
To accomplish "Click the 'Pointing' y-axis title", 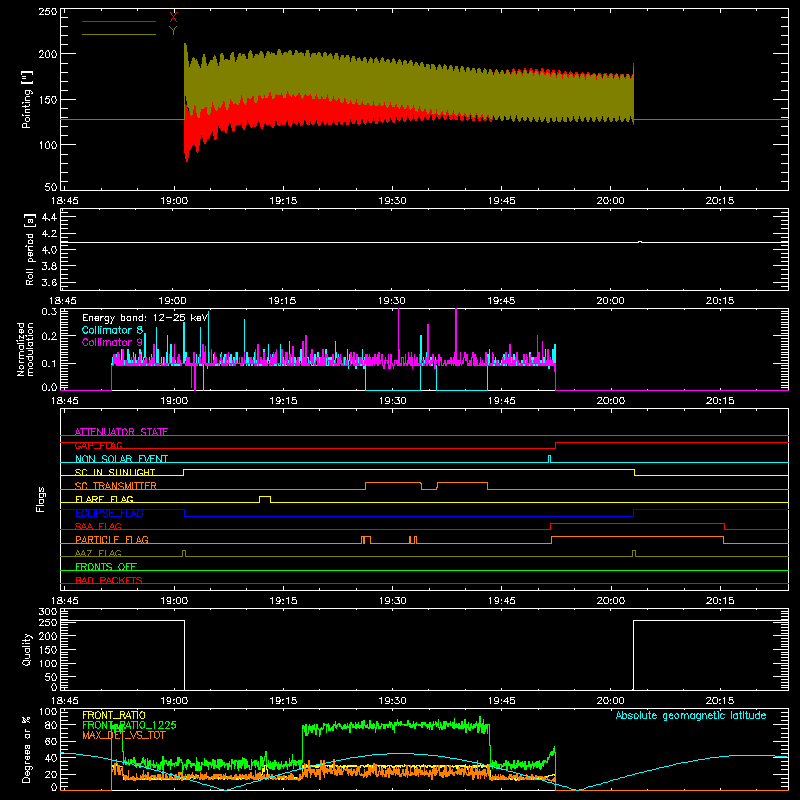I will [x=27, y=100].
